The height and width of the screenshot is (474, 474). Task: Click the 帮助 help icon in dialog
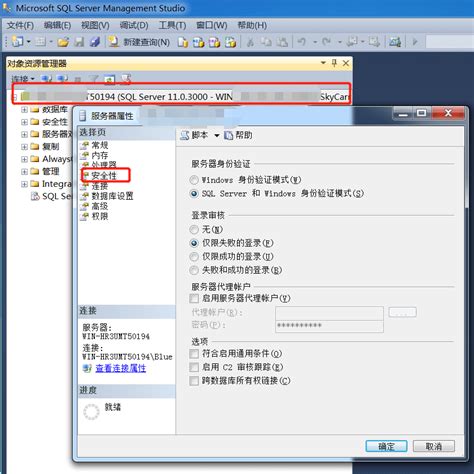click(238, 135)
